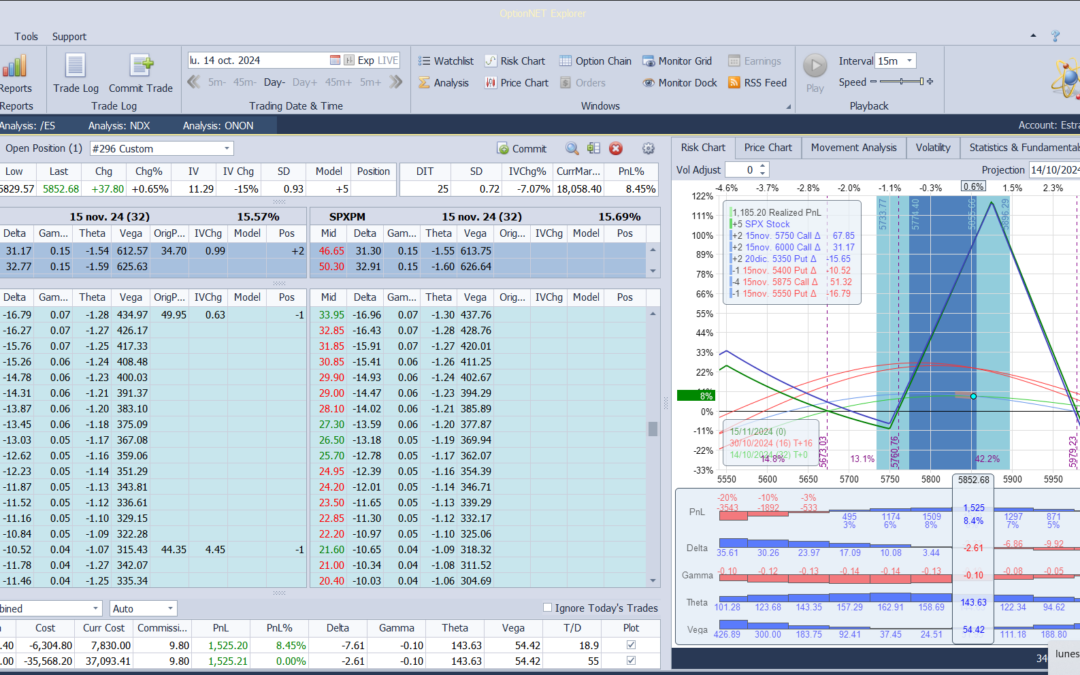Open the Trade Log icon
This screenshot has width=1080, height=675.
74,66
